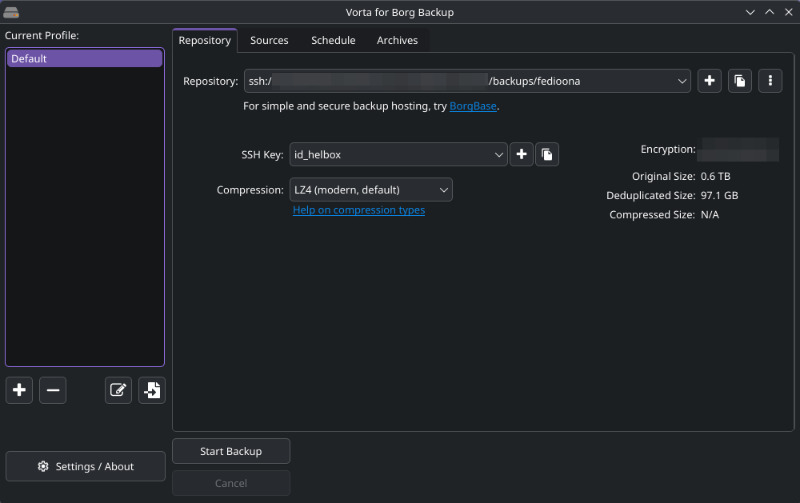Open the Schedule tab

click(333, 40)
